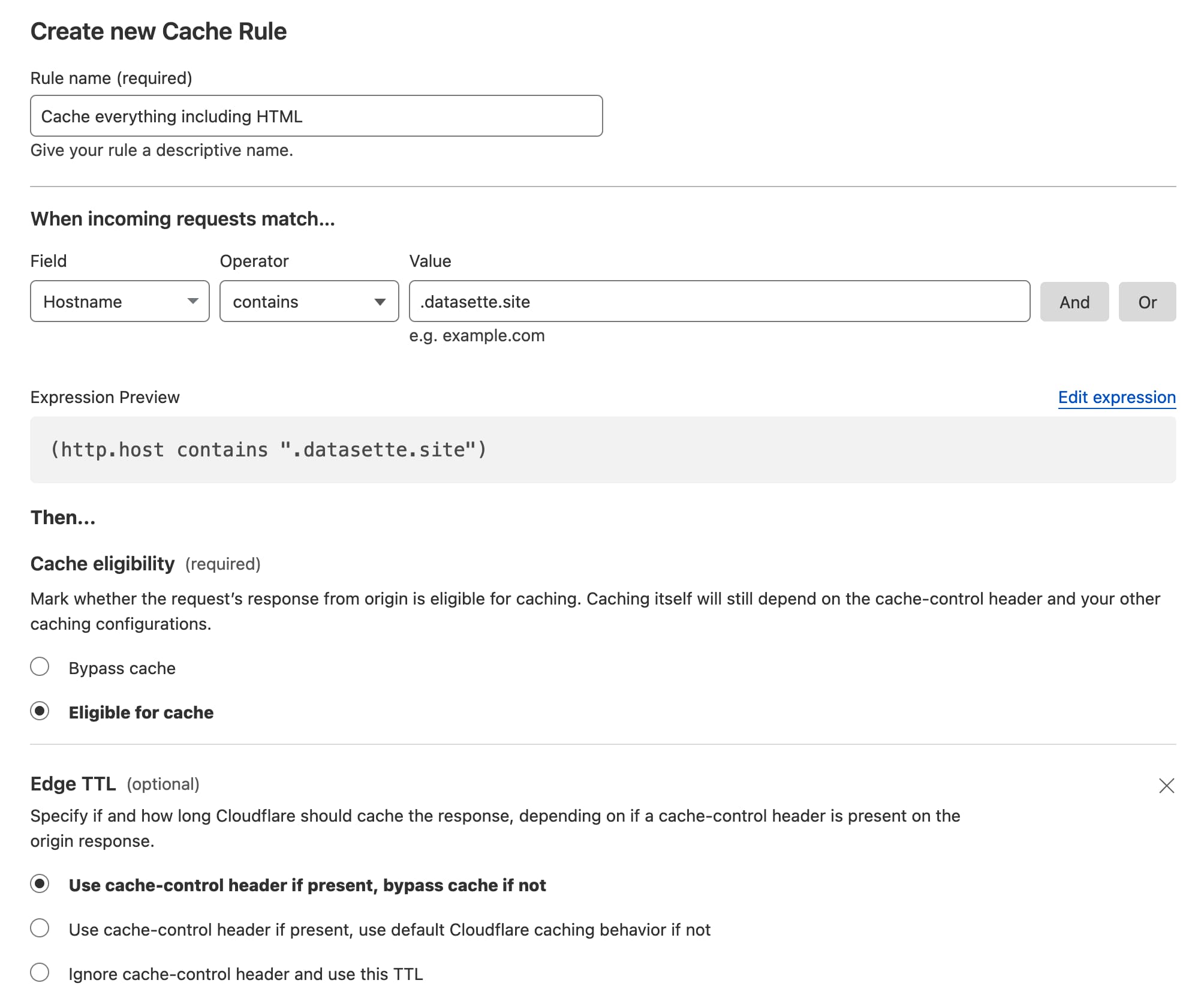The width and height of the screenshot is (1204, 998).
Task: Choose default Cloudflare caching behavior option
Action: coord(40,928)
